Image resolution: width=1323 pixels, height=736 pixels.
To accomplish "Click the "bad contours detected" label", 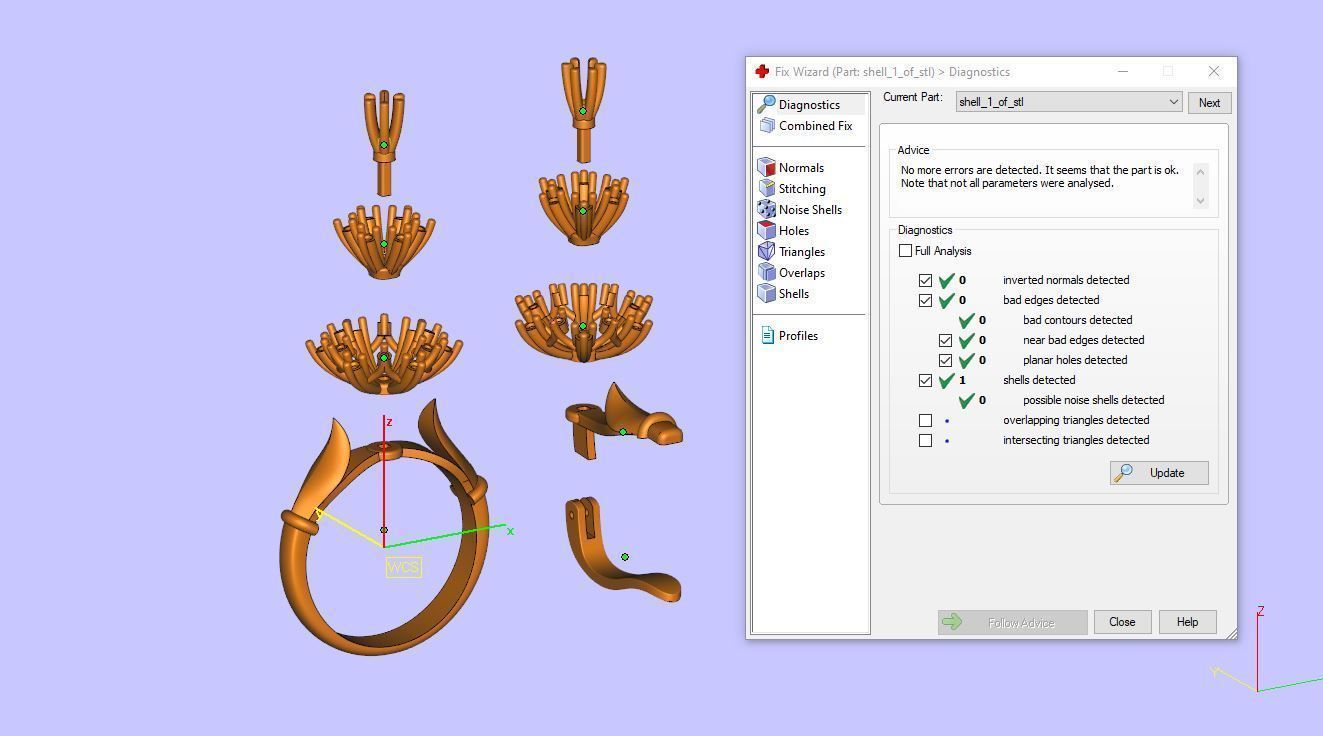I will (x=1078, y=320).
